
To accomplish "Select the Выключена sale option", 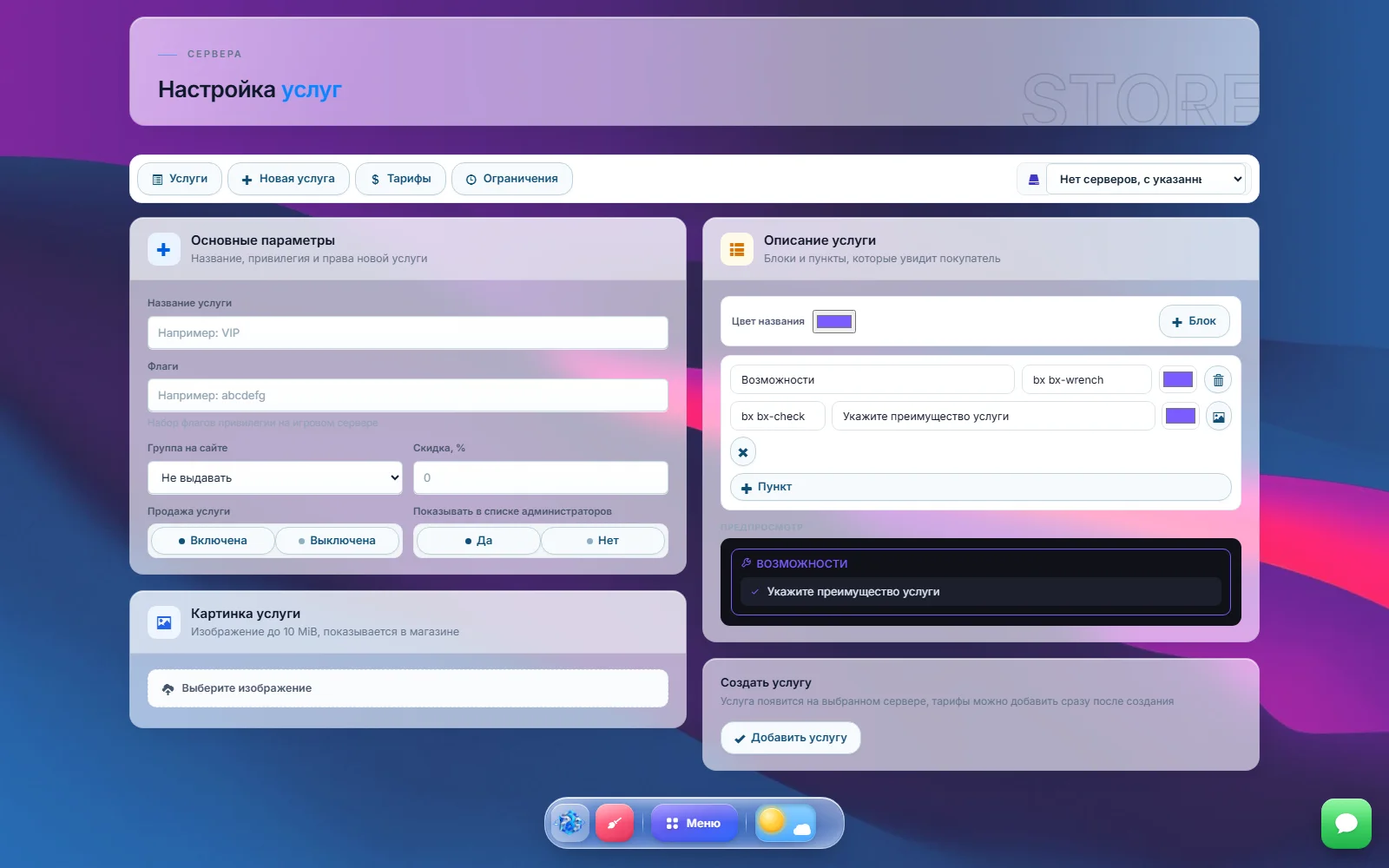I will click(338, 541).
